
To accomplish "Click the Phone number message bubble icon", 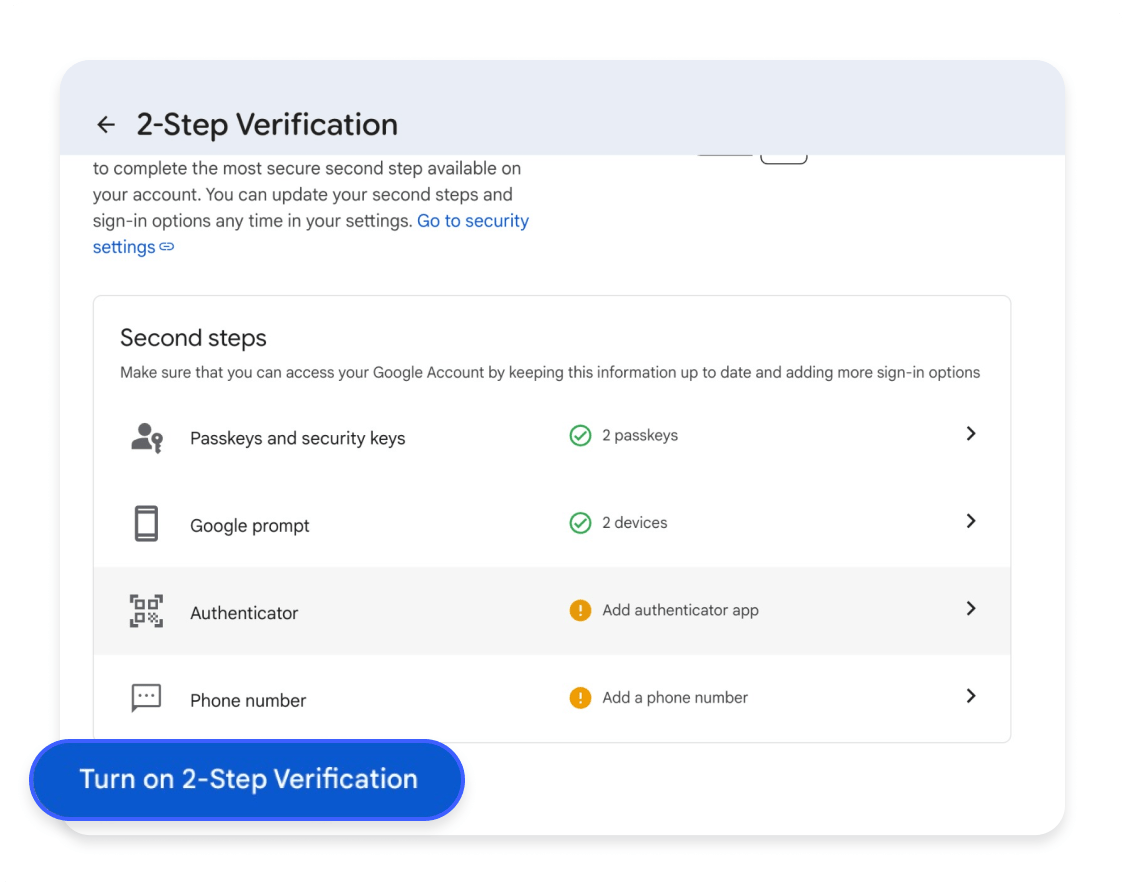I will tap(146, 698).
